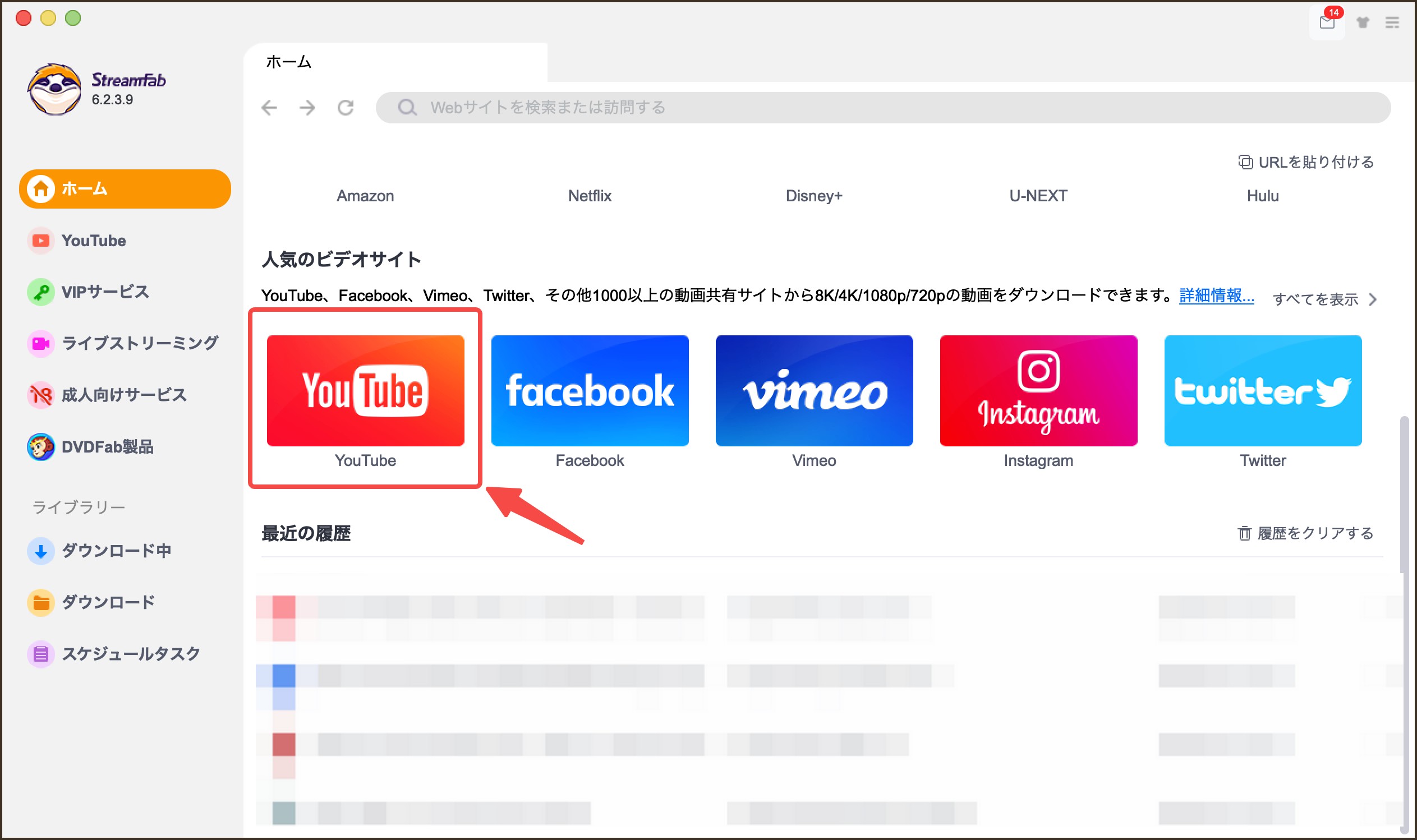Click すべてを表示 to show all sites
Screen dimensions: 1417x840
tap(1315, 299)
